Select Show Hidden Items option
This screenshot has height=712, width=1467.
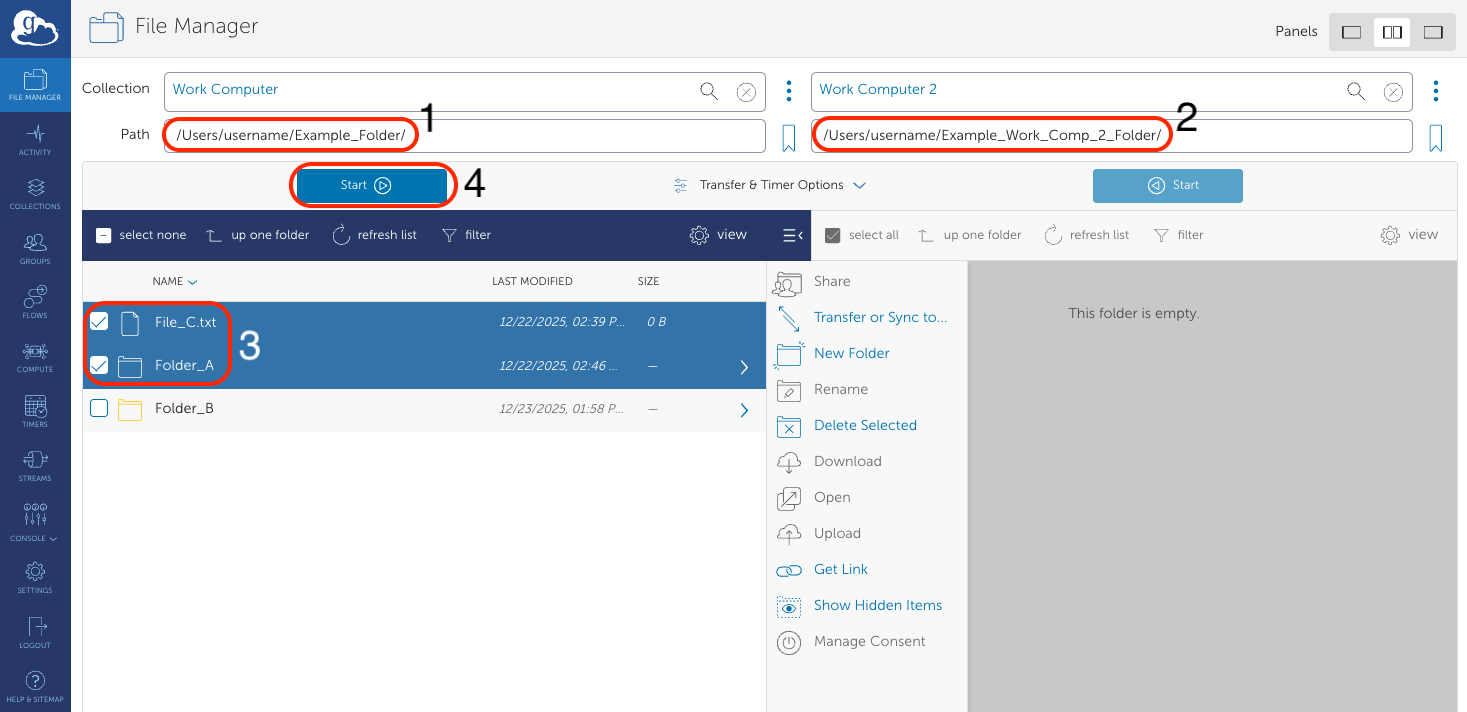(x=877, y=605)
